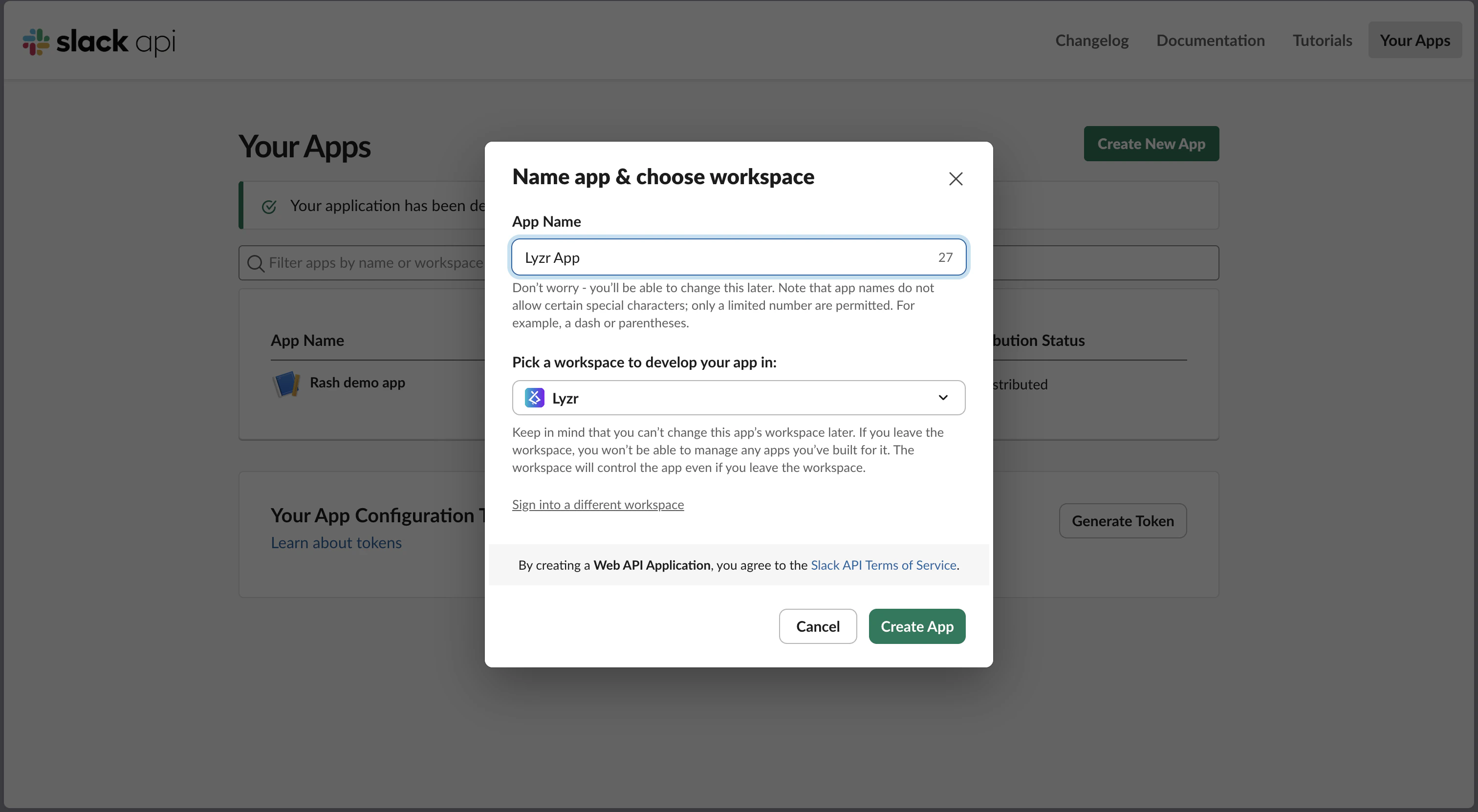Cancel the app creation dialog
The image size is (1478, 812).
point(817,626)
